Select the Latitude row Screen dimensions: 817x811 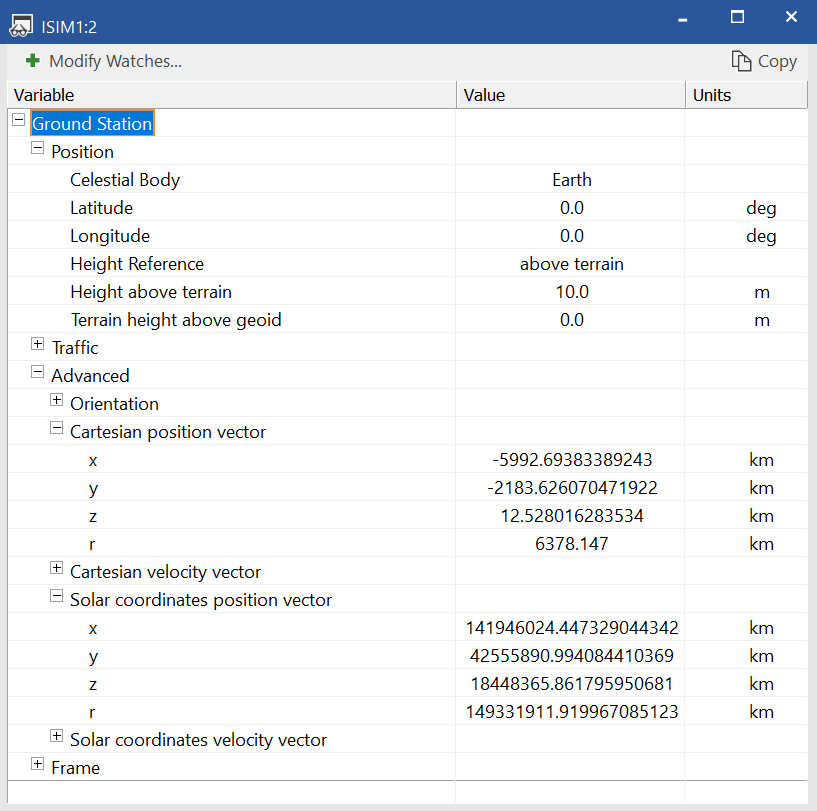[101, 208]
